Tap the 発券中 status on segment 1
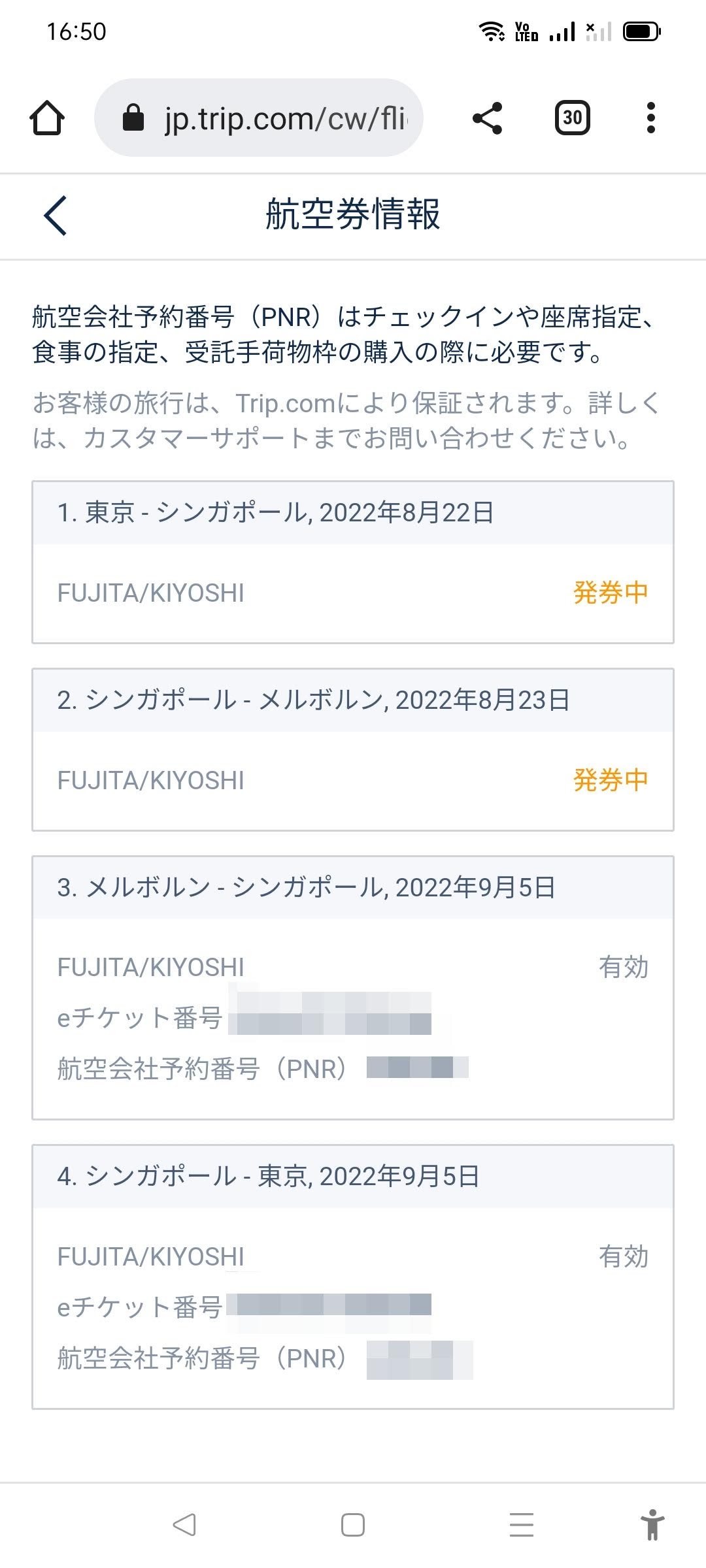The height and width of the screenshot is (1568, 706). pyautogui.click(x=611, y=593)
